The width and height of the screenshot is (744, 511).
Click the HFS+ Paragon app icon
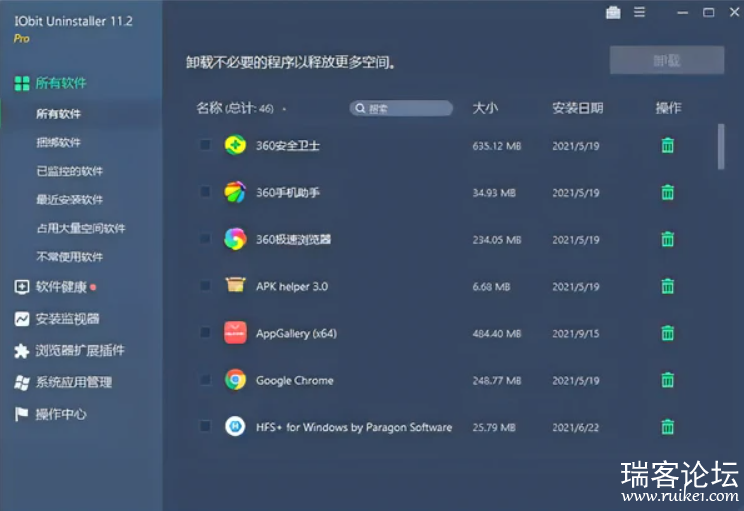[235, 426]
